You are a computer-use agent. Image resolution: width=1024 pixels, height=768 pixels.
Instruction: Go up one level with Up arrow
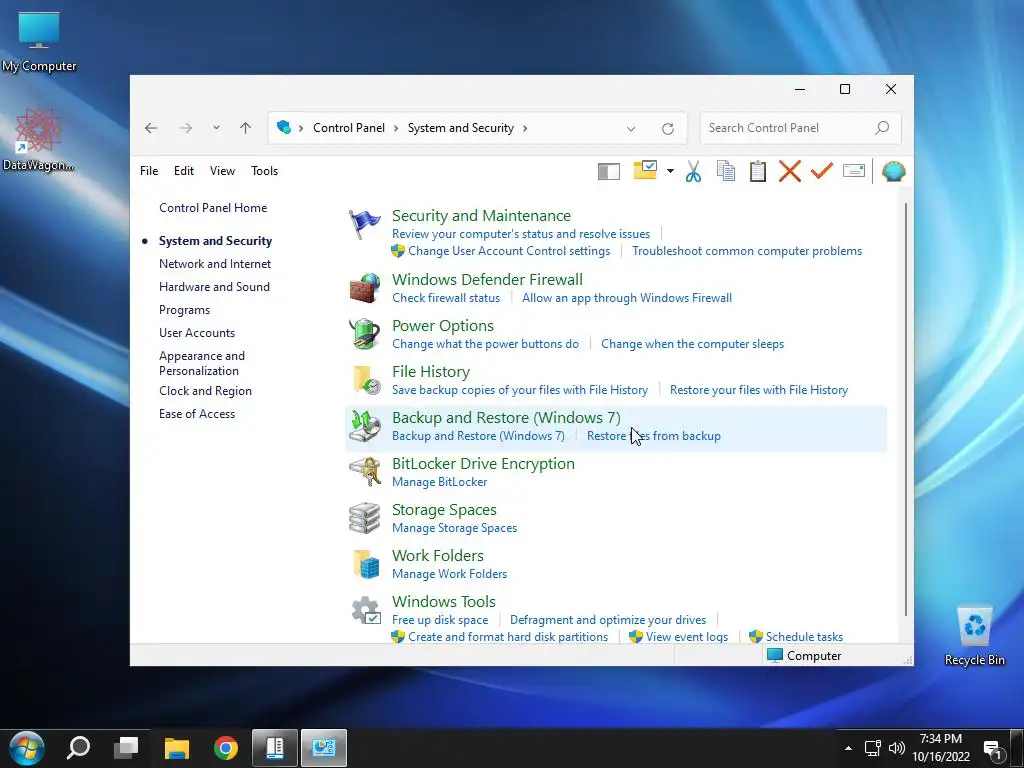coord(246,128)
